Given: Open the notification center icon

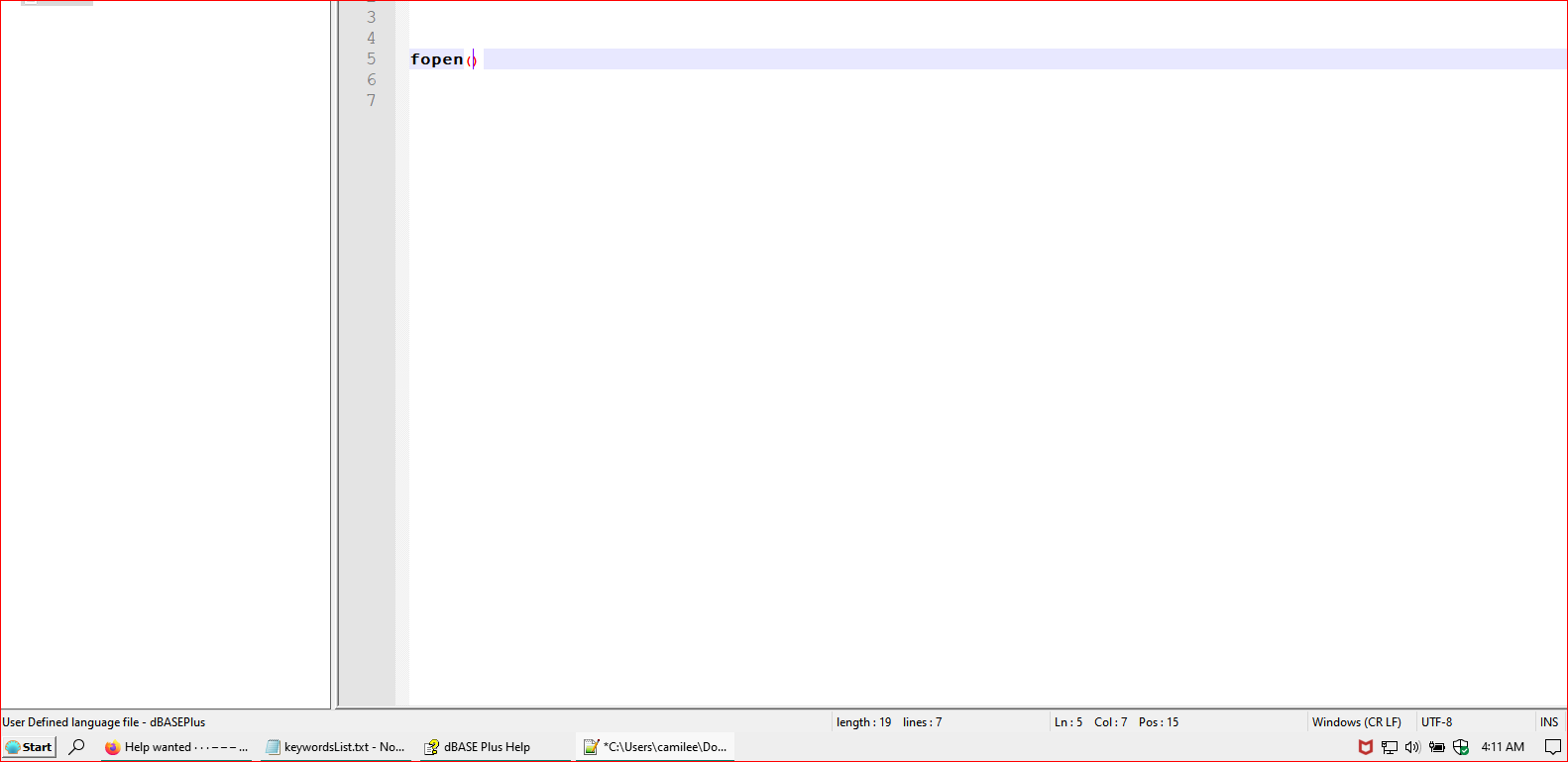Looking at the screenshot, I should 1552,747.
